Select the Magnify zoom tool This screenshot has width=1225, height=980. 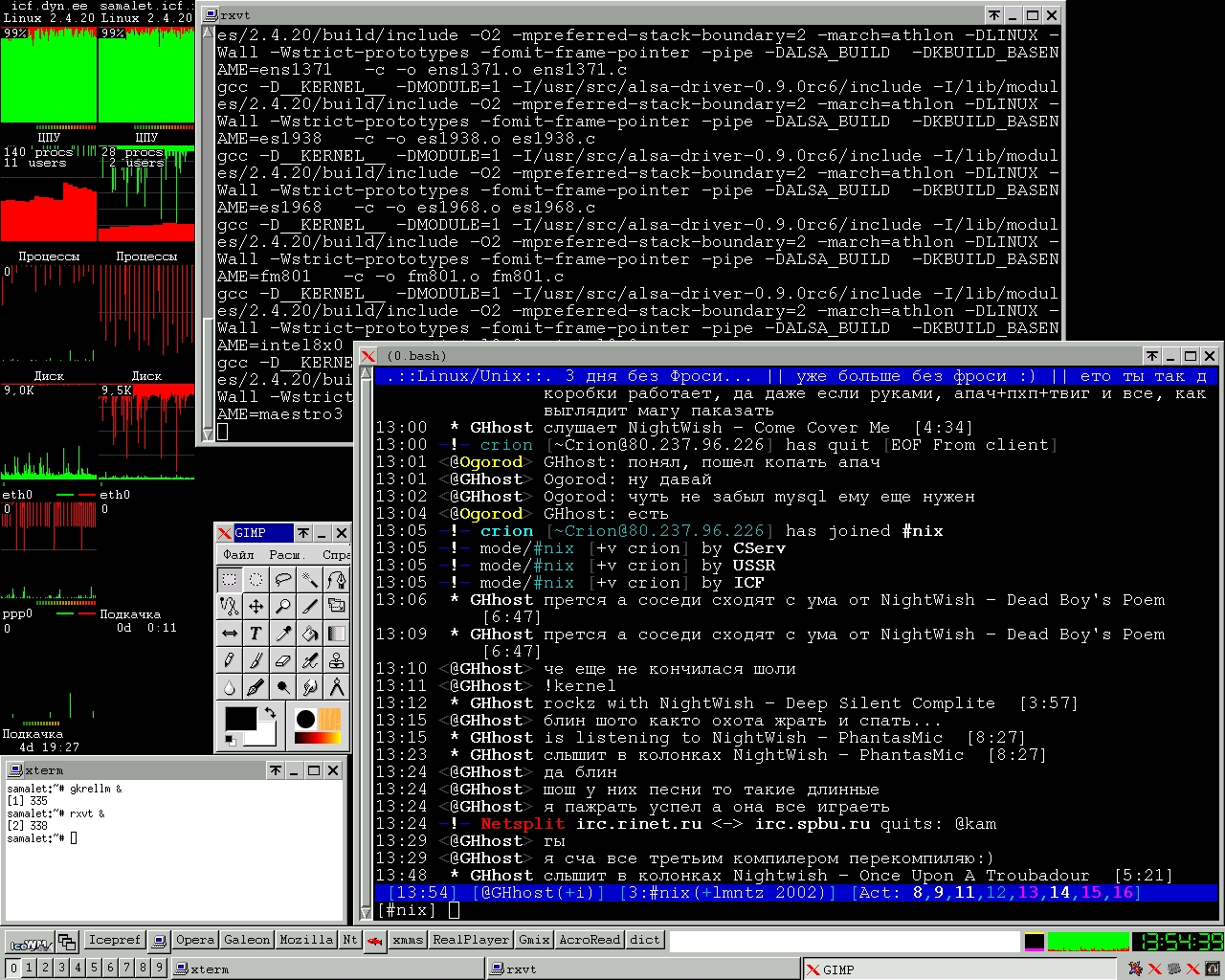click(x=283, y=606)
